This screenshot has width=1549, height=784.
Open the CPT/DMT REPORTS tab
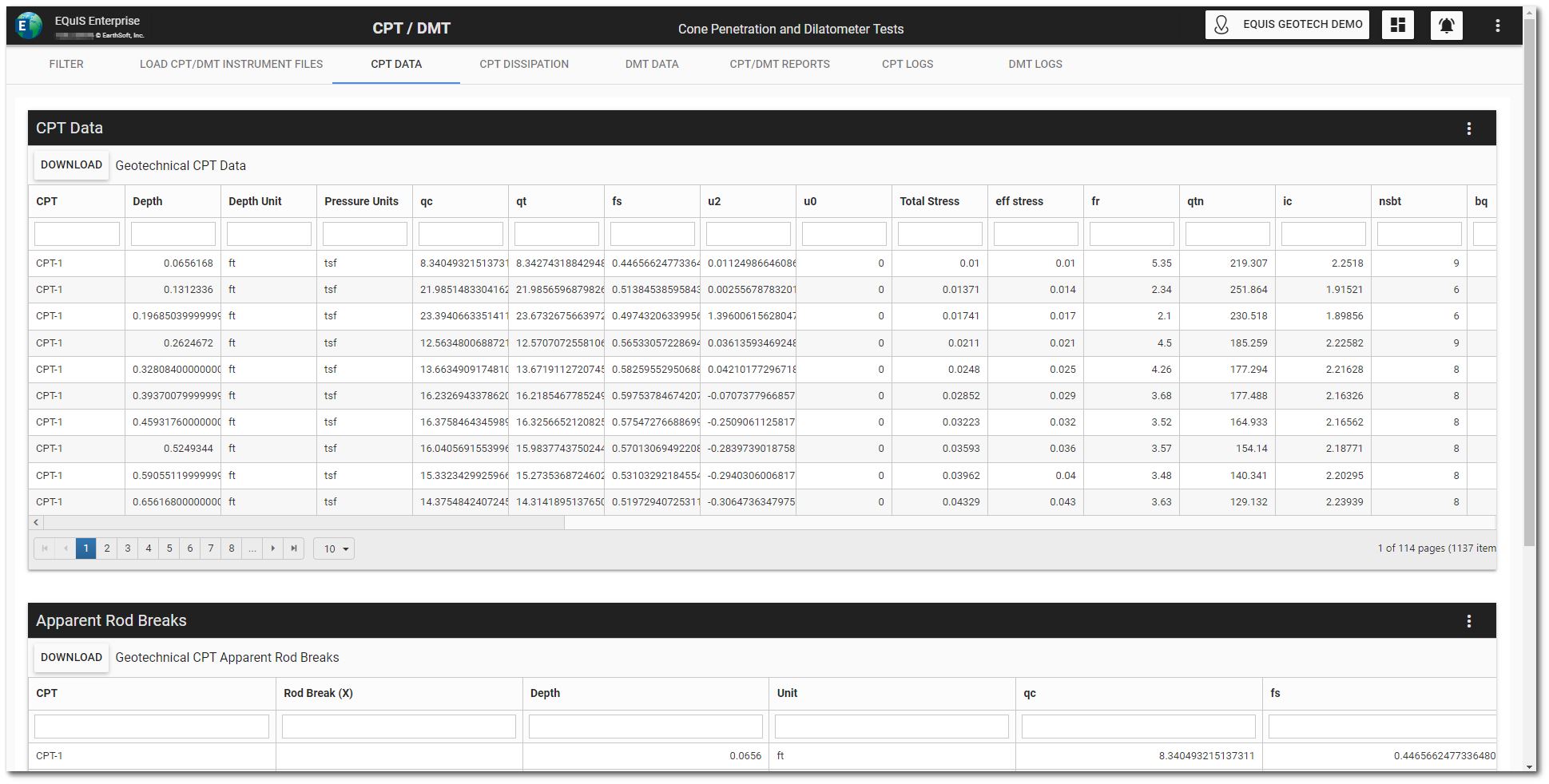pyautogui.click(x=779, y=65)
